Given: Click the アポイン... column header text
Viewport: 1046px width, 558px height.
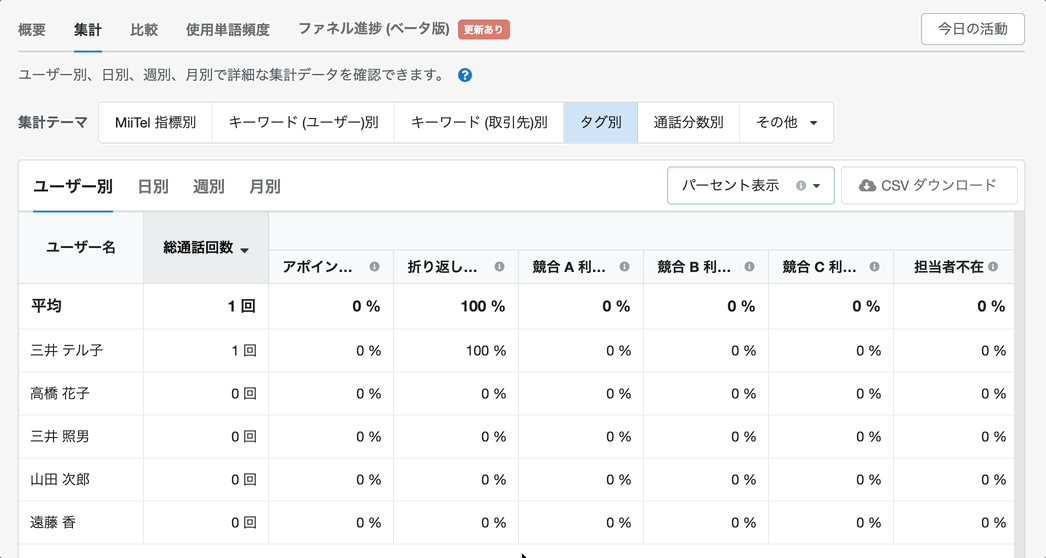Looking at the screenshot, I should point(317,267).
